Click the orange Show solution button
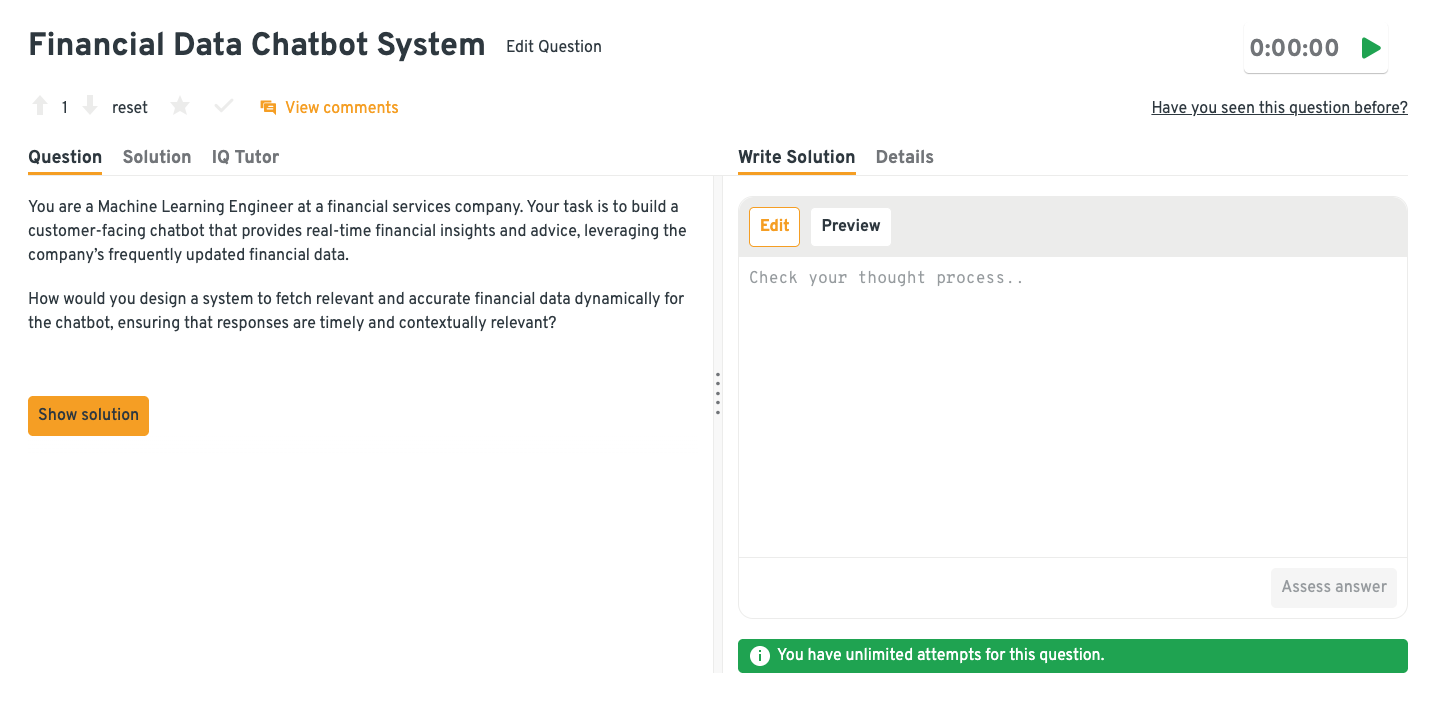The height and width of the screenshot is (714, 1437). (88, 415)
